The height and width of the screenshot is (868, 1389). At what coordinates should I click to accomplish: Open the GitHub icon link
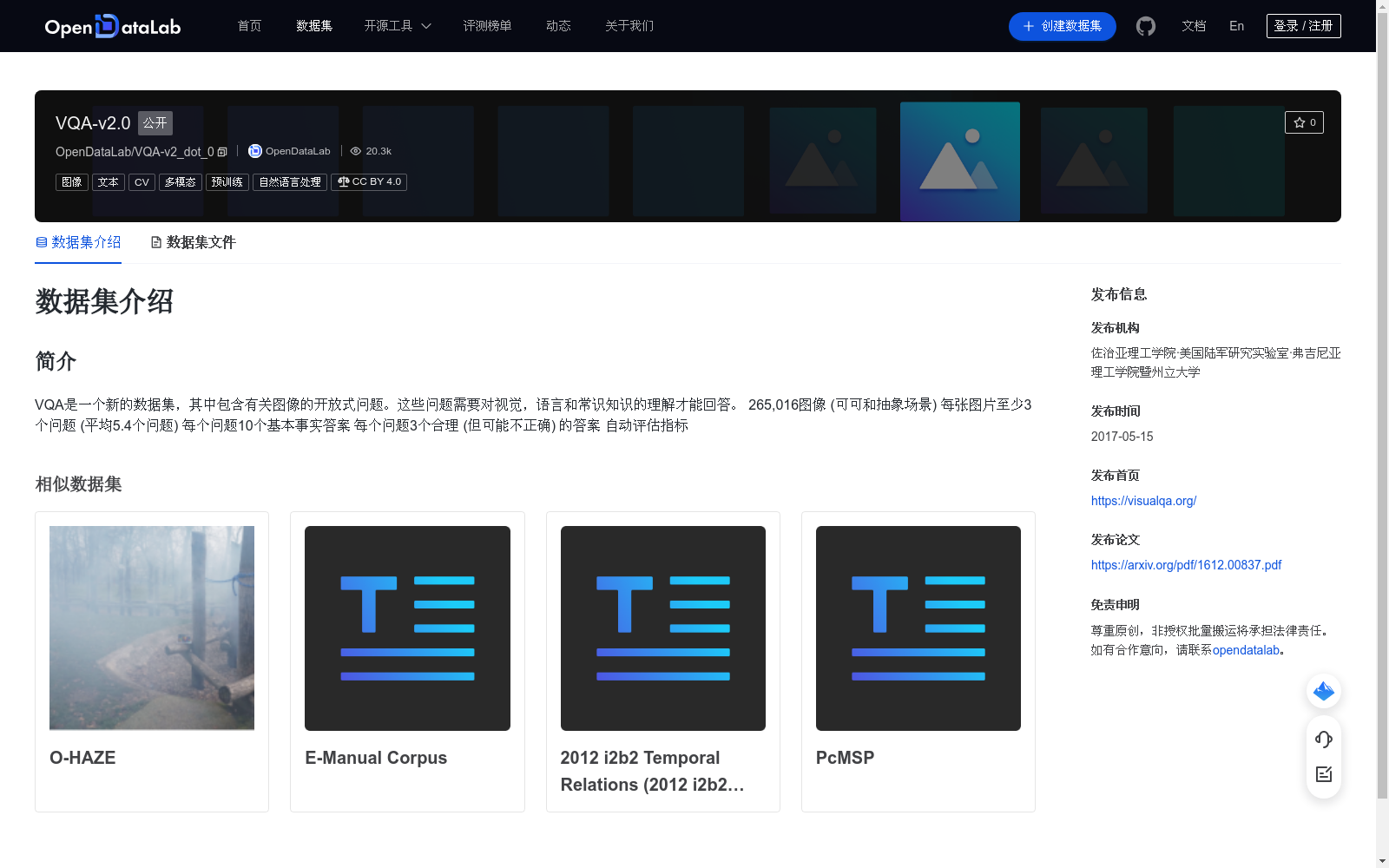coord(1146,26)
